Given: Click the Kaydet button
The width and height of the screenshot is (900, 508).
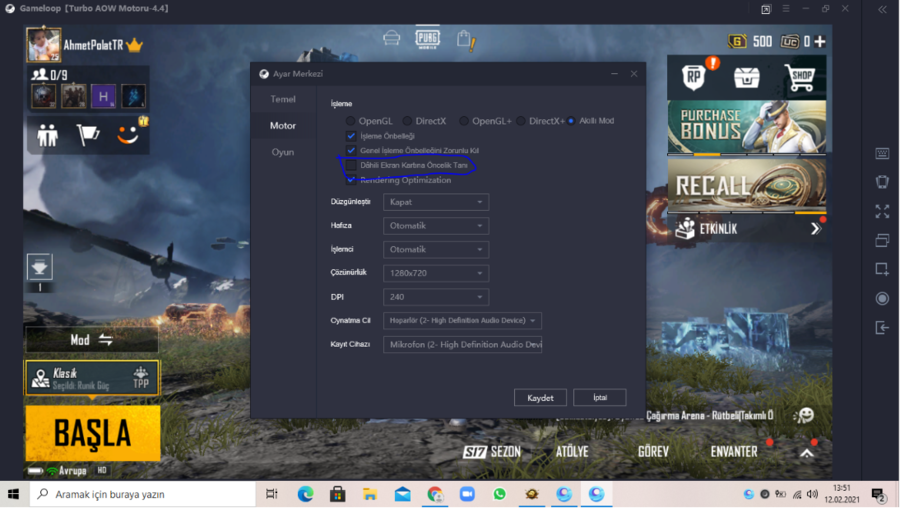Looking at the screenshot, I should point(540,398).
